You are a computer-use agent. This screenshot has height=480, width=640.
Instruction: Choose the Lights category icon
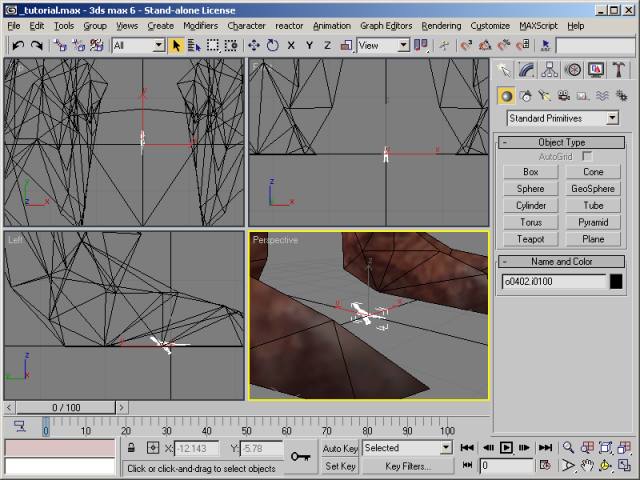click(x=545, y=96)
